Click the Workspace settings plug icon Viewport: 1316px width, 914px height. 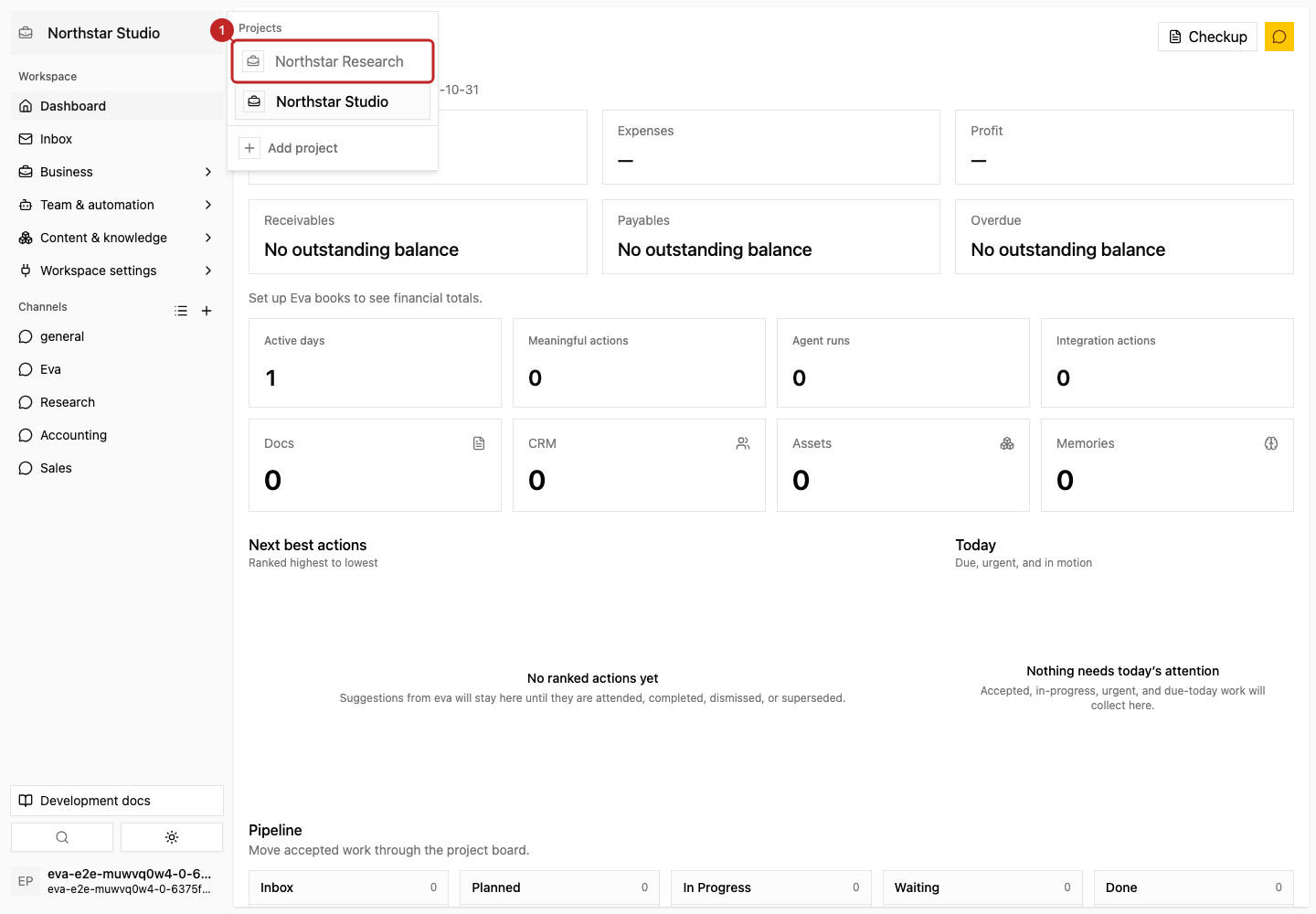[x=26, y=271]
